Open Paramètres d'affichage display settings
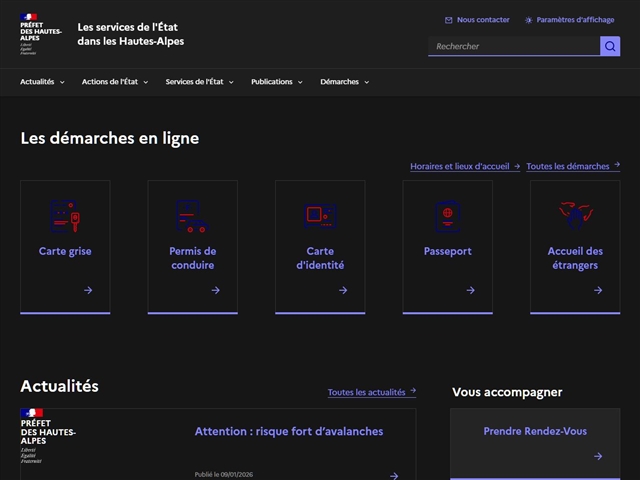640x480 pixels. (x=569, y=19)
